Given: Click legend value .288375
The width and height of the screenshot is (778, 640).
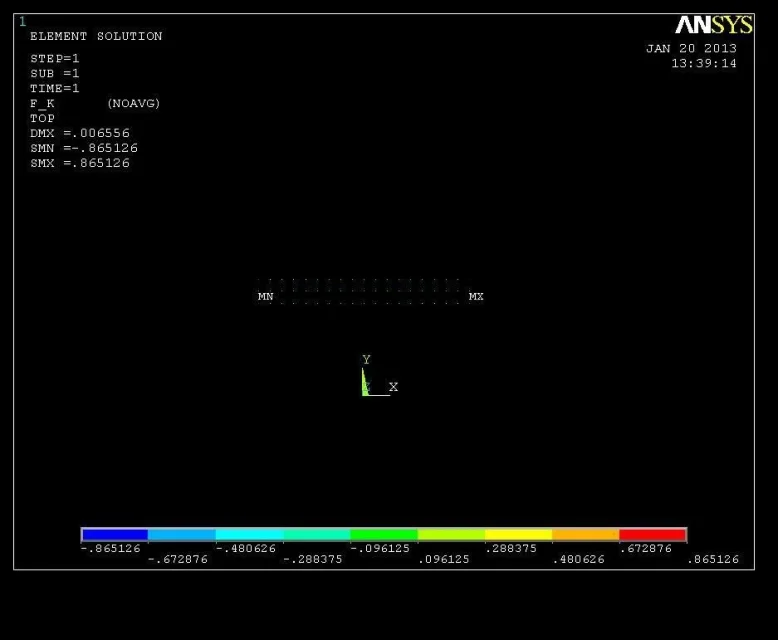Looking at the screenshot, I should (511, 548).
